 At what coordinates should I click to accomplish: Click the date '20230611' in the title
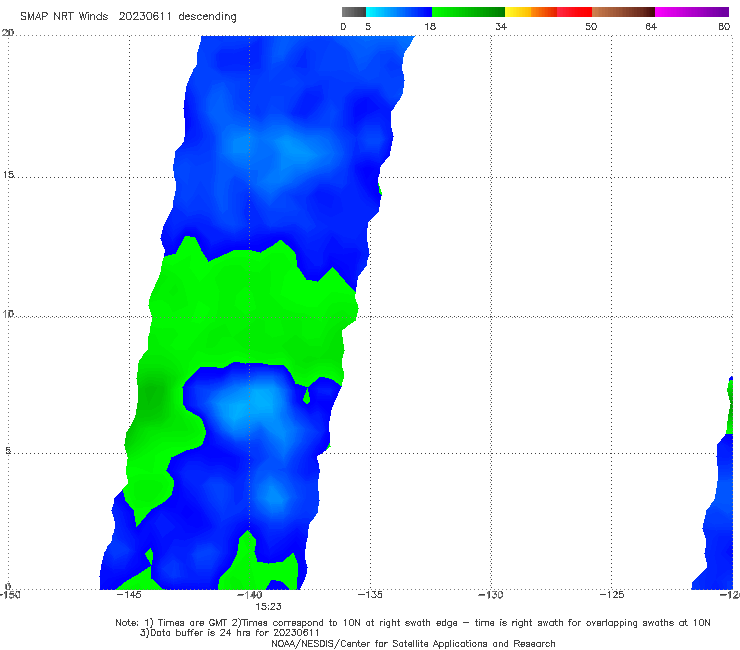145,16
